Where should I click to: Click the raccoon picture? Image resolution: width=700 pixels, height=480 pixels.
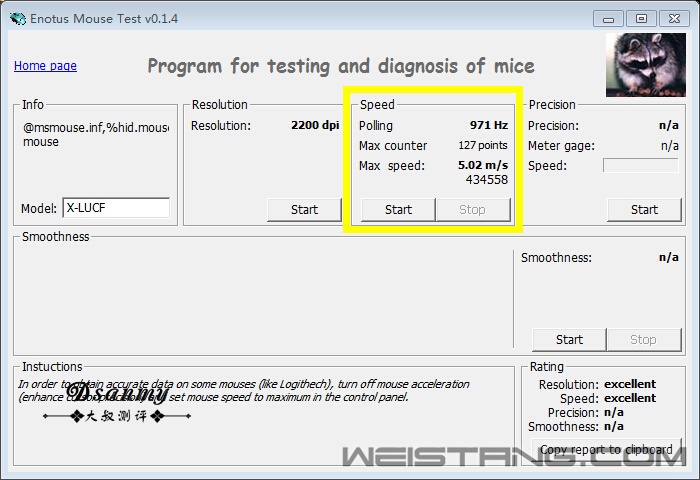pos(645,65)
